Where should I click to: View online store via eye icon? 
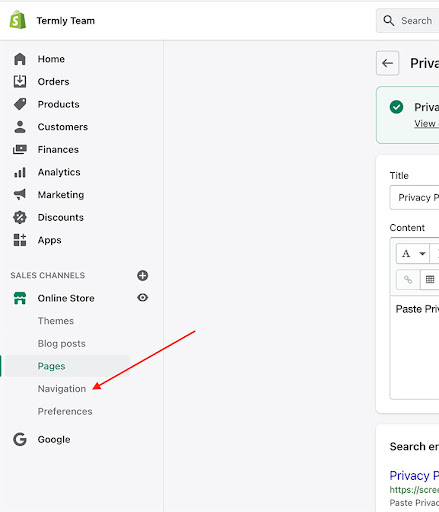[x=143, y=297]
